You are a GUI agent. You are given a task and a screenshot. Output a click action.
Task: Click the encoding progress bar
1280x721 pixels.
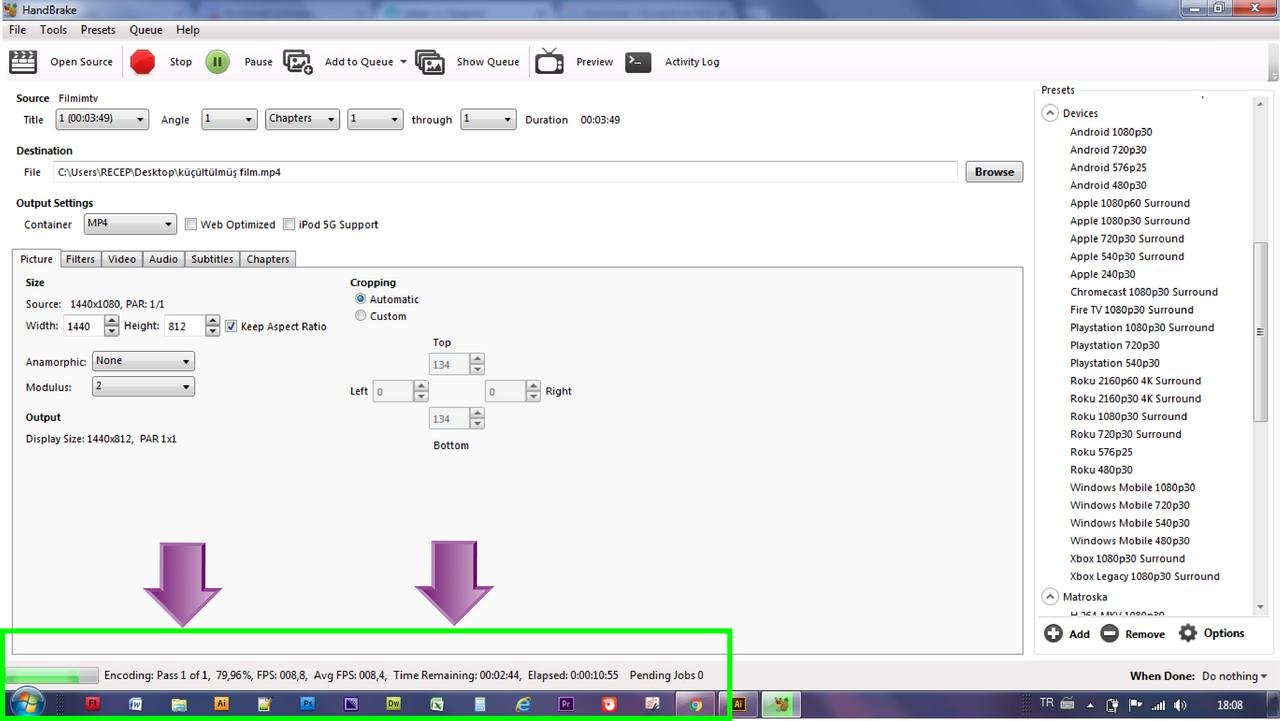coord(52,676)
